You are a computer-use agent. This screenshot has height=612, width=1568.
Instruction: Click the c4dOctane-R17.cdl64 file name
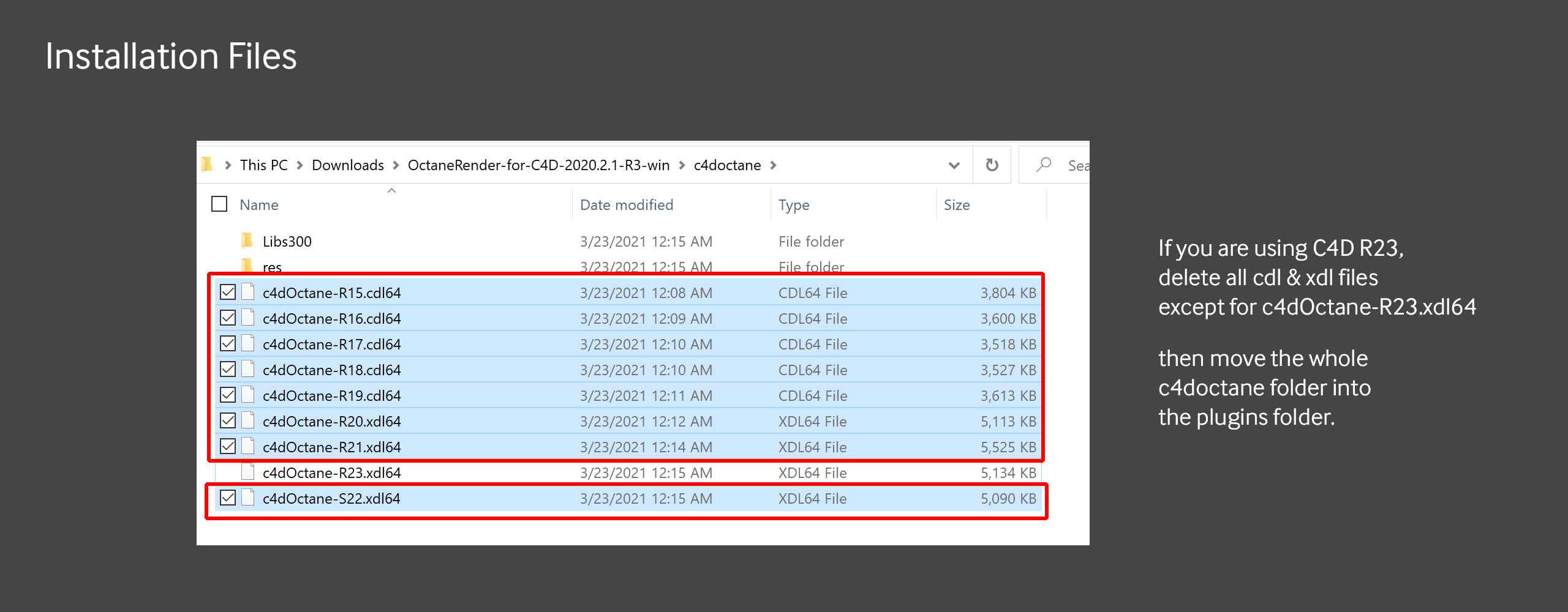(332, 345)
